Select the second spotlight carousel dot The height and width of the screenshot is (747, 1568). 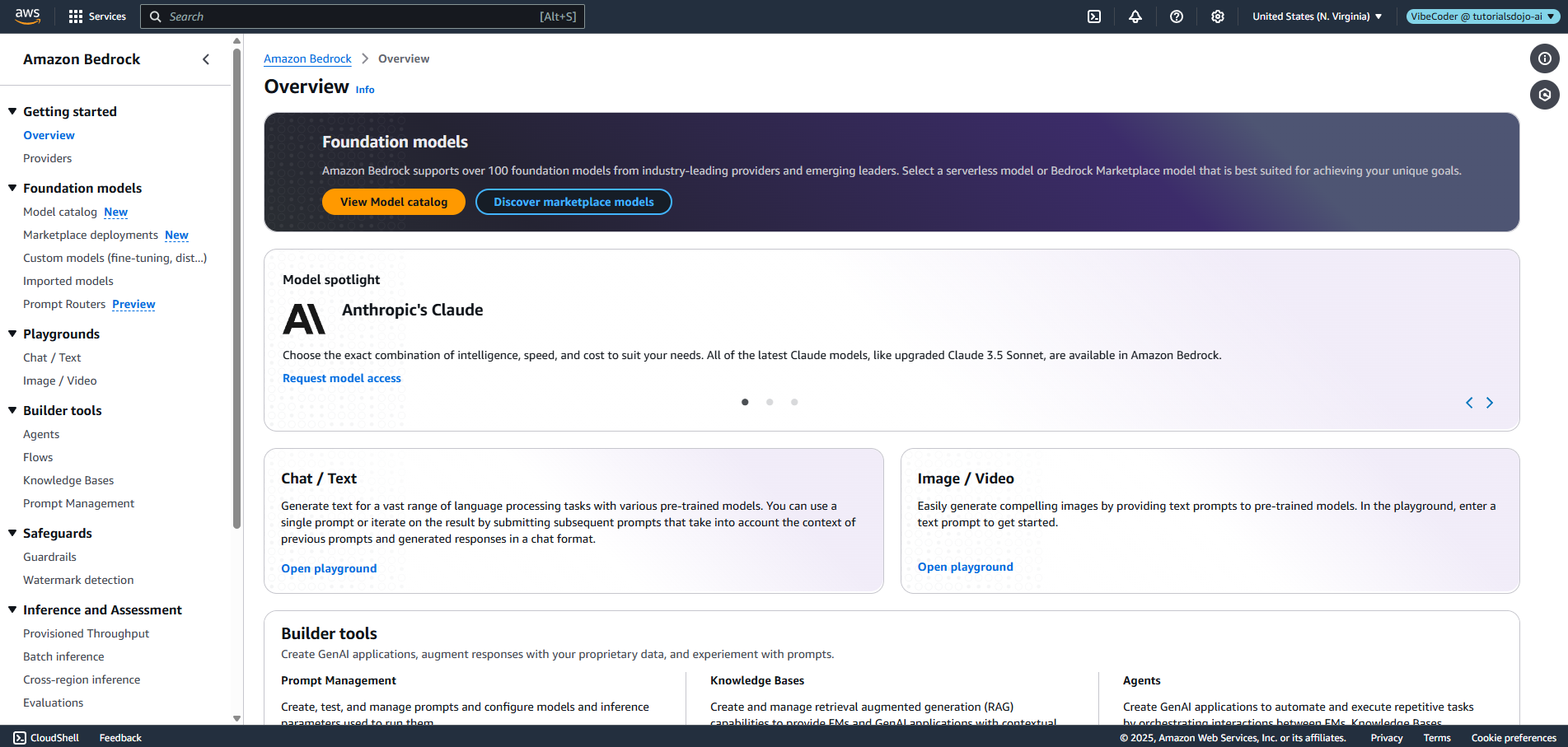pos(770,402)
